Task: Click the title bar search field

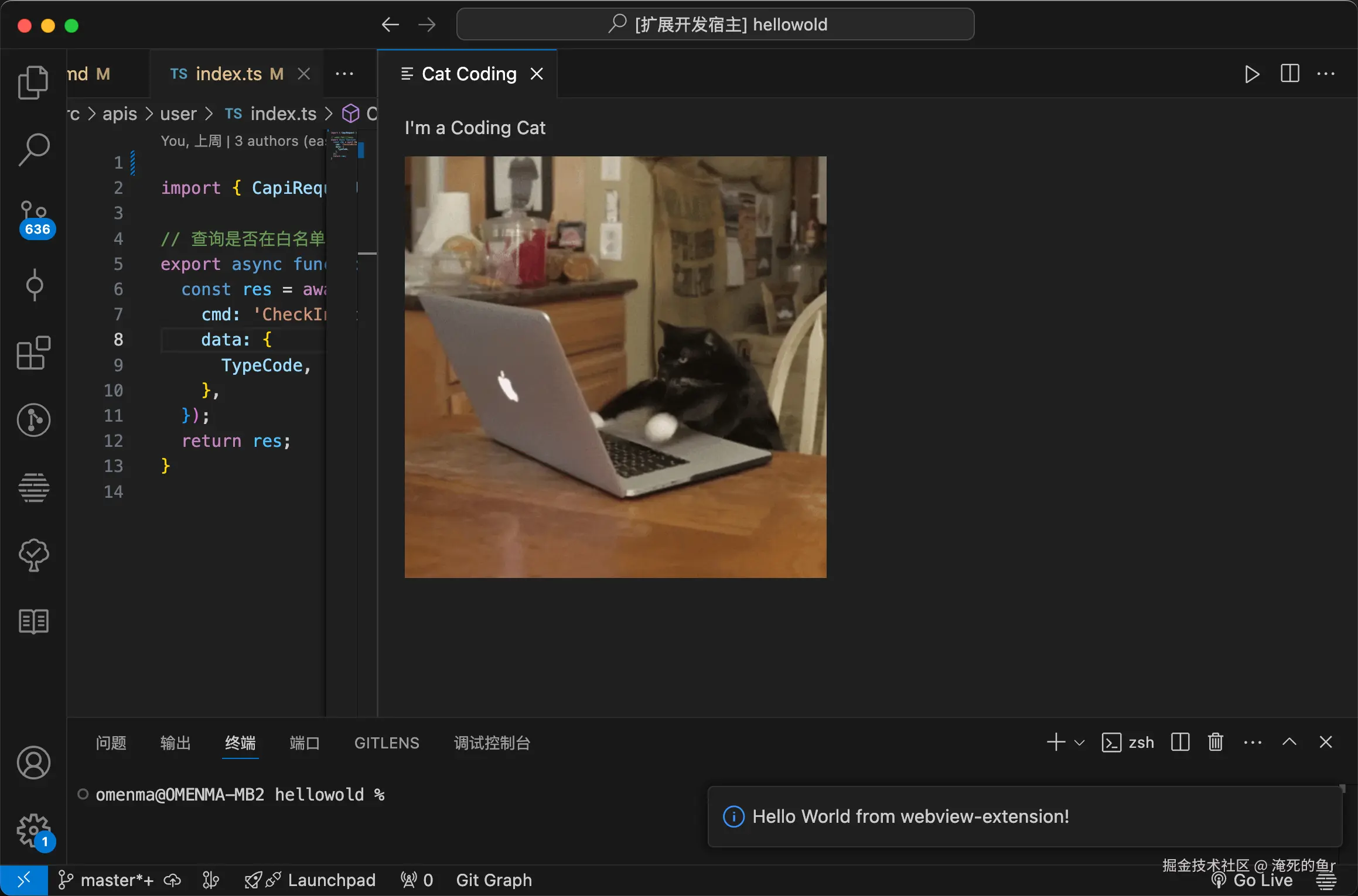Action: click(715, 25)
